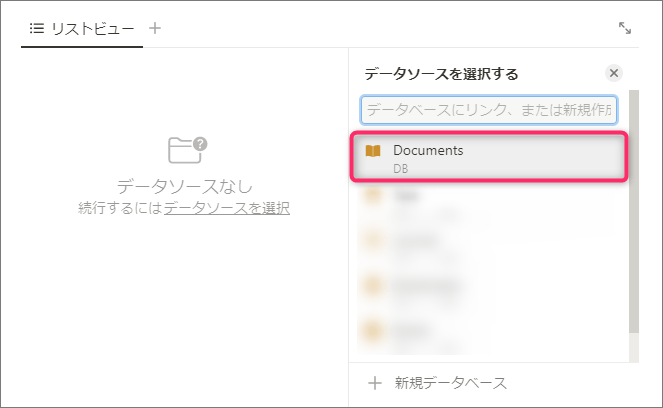The width and height of the screenshot is (663, 408).
Task: Focus the database search input field
Action: [x=488, y=110]
